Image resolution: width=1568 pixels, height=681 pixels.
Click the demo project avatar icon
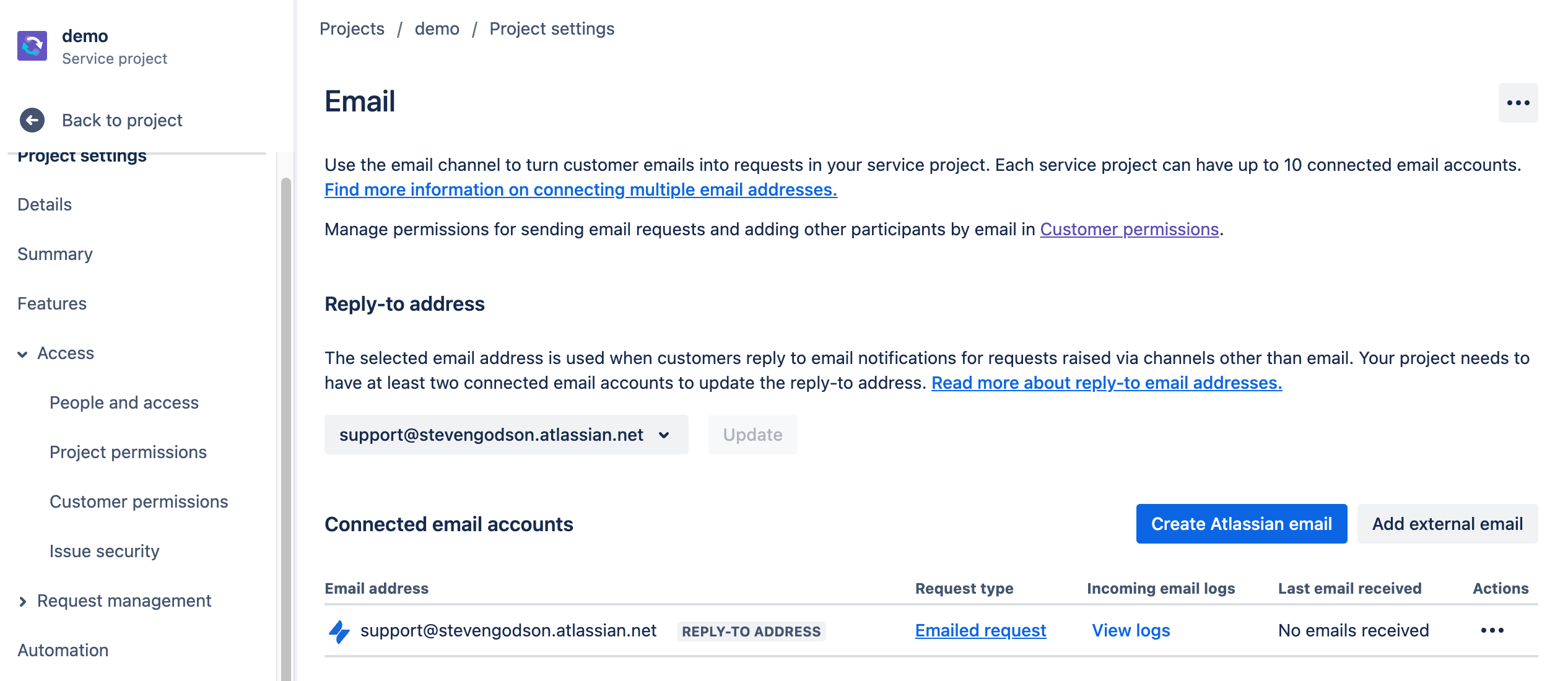[32, 46]
